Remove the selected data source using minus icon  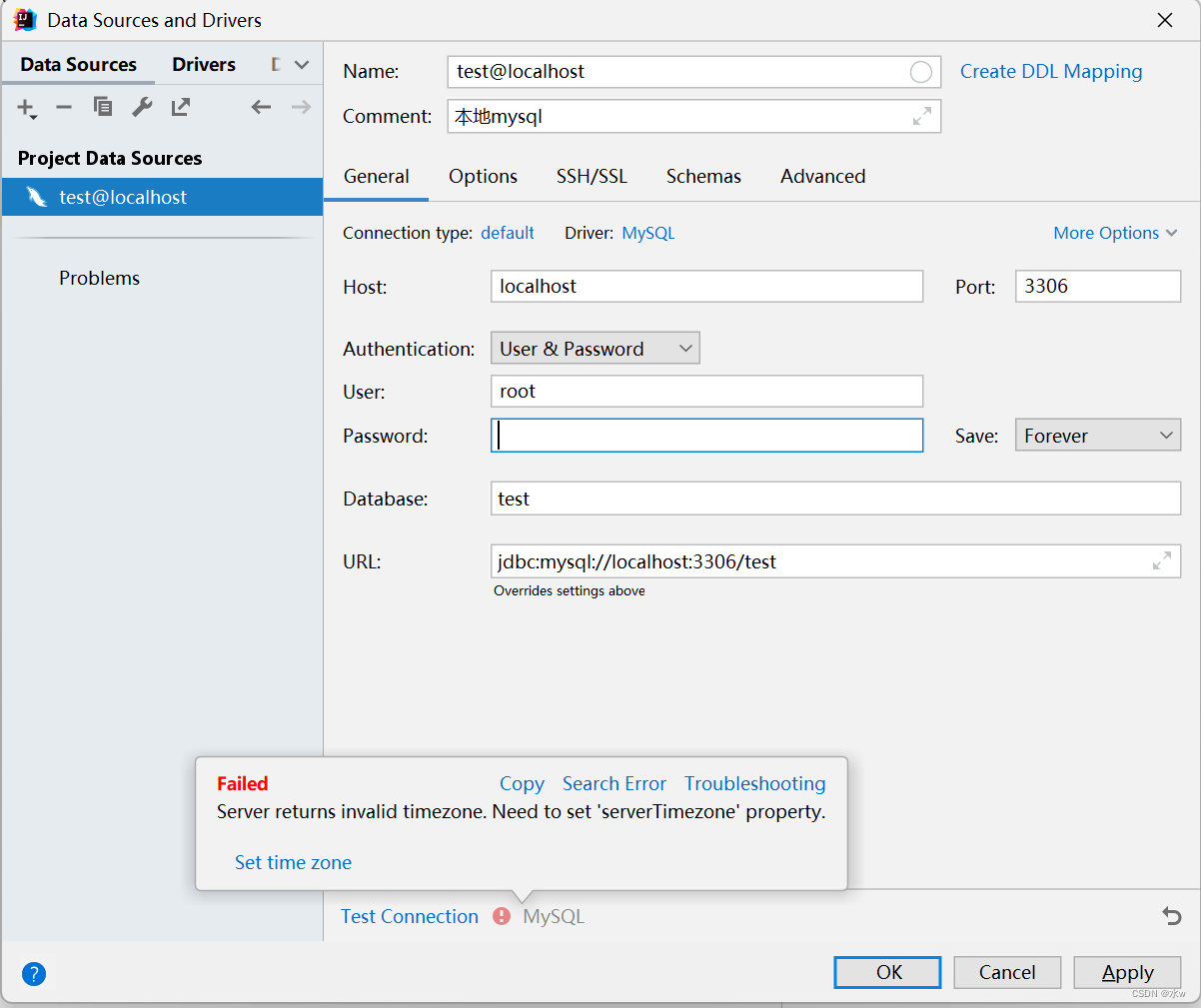[63, 107]
